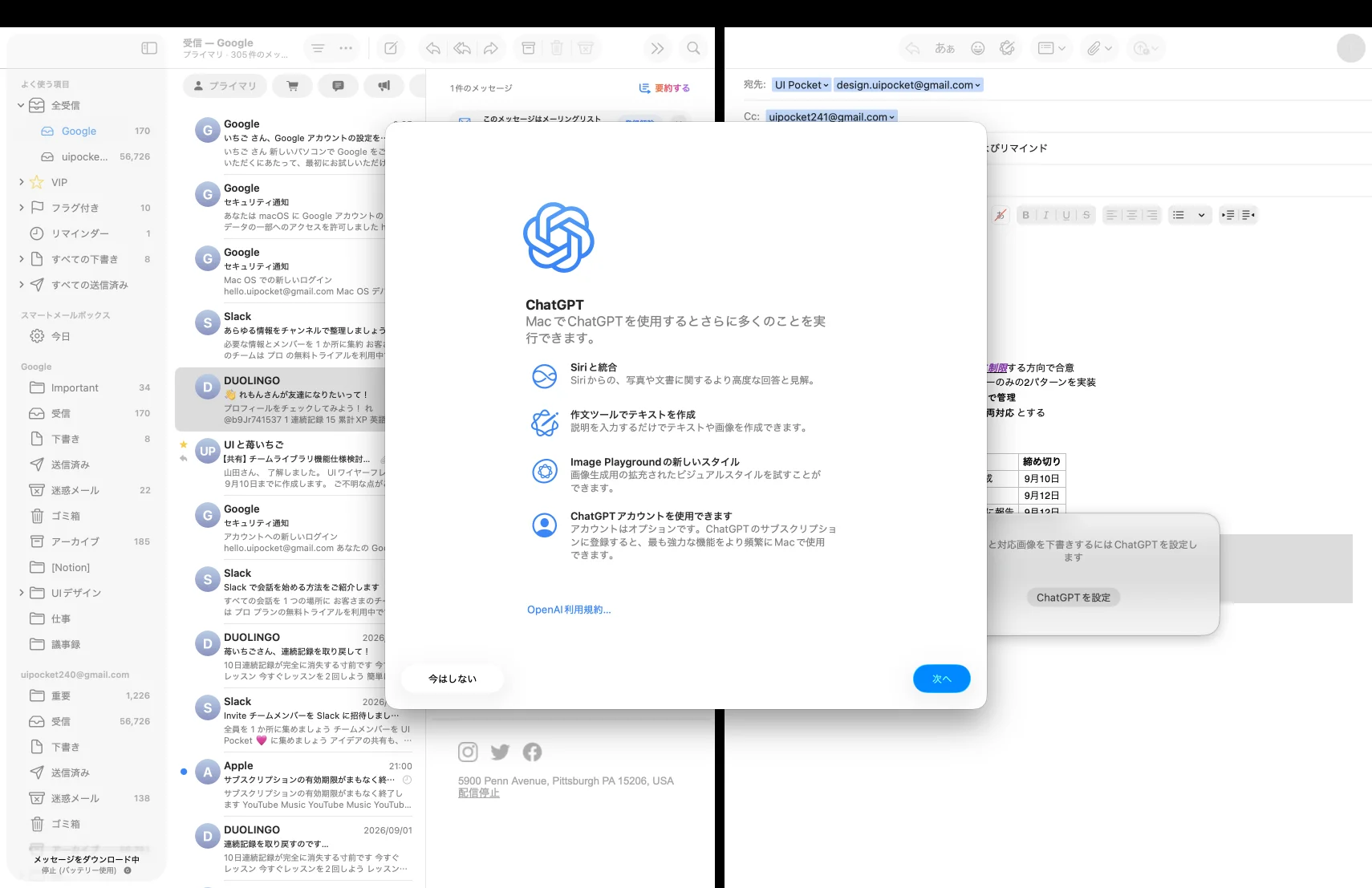Screen dimensions: 1372x888
Task: Expand the VIP mailbox group
Action: coord(21,182)
